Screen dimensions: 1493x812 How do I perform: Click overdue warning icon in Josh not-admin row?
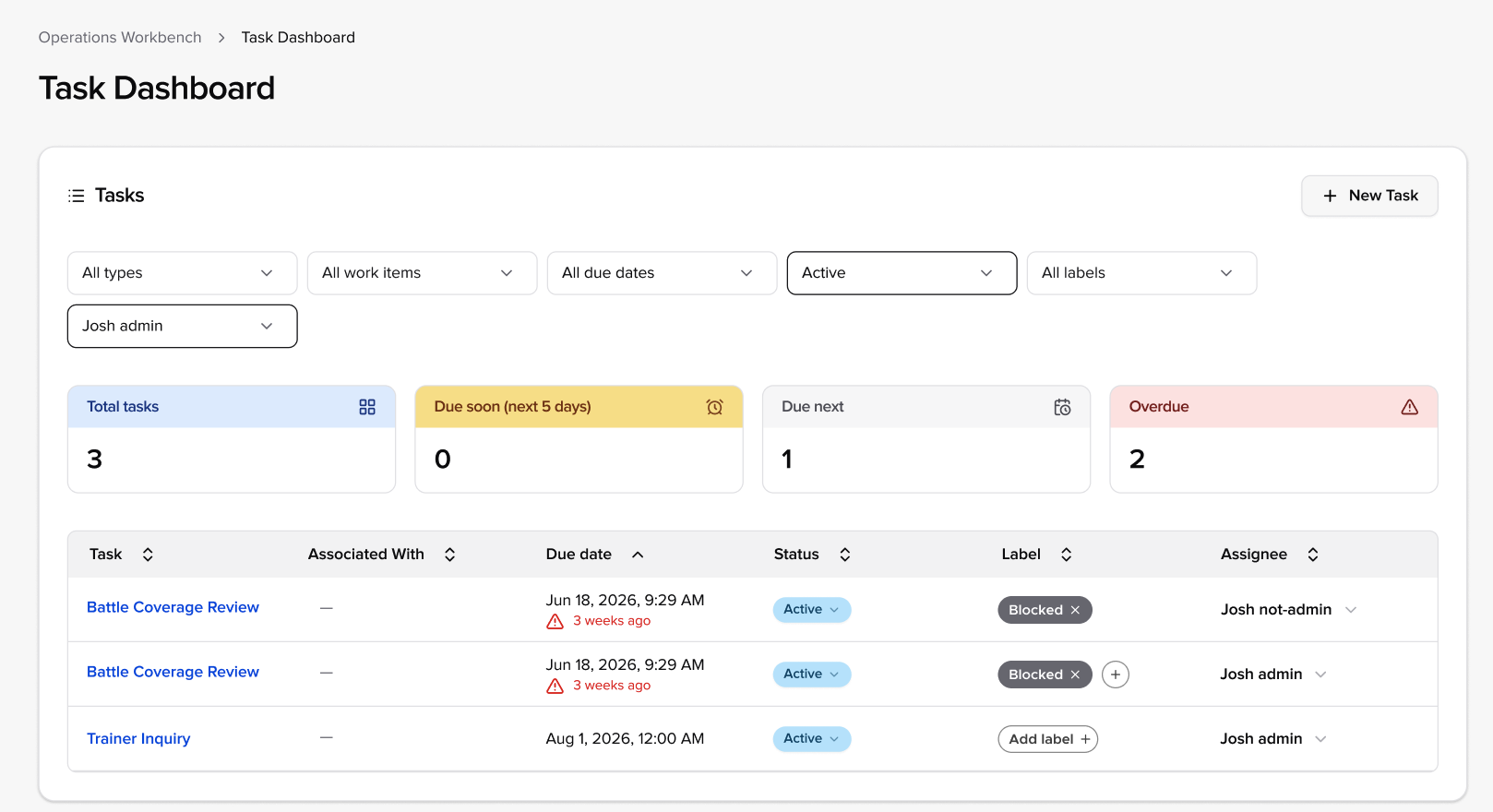(x=555, y=622)
